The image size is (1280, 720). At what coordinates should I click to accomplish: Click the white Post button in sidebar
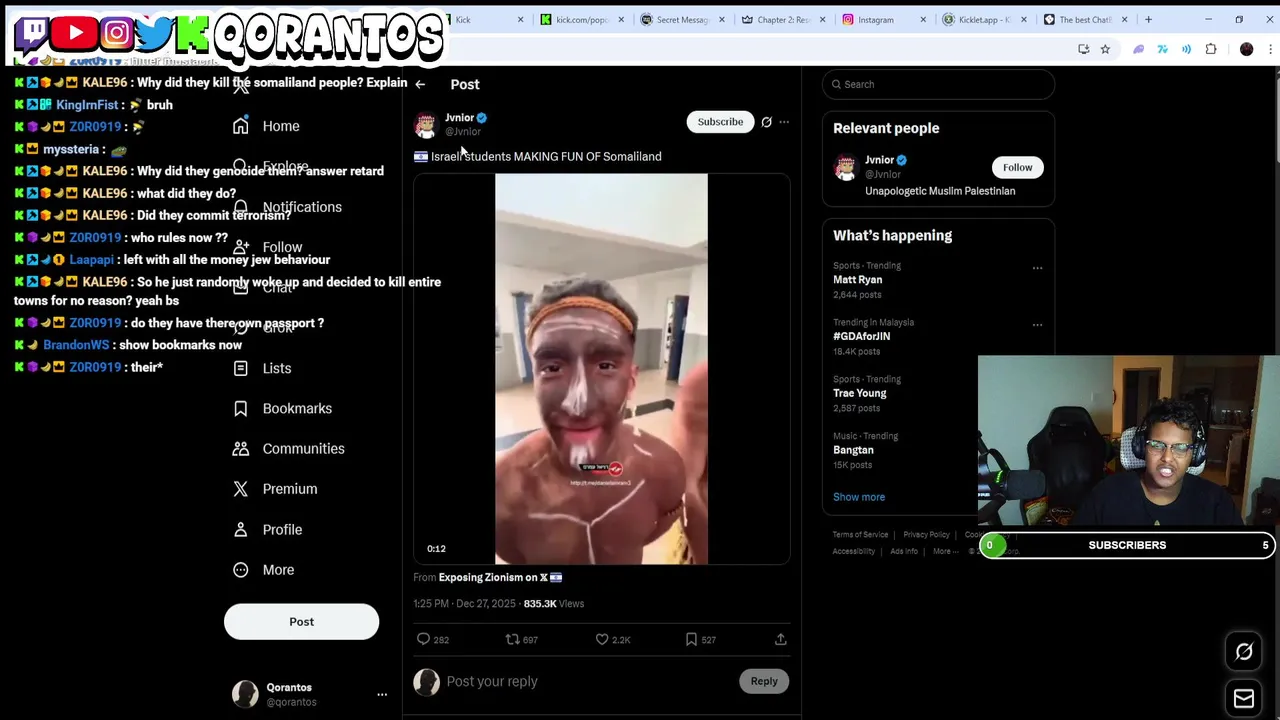[x=301, y=622]
